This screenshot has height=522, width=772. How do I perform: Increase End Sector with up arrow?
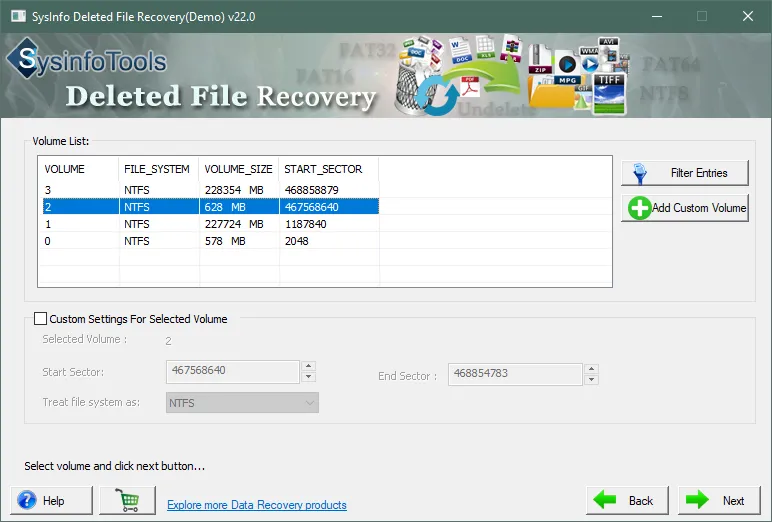coord(591,369)
